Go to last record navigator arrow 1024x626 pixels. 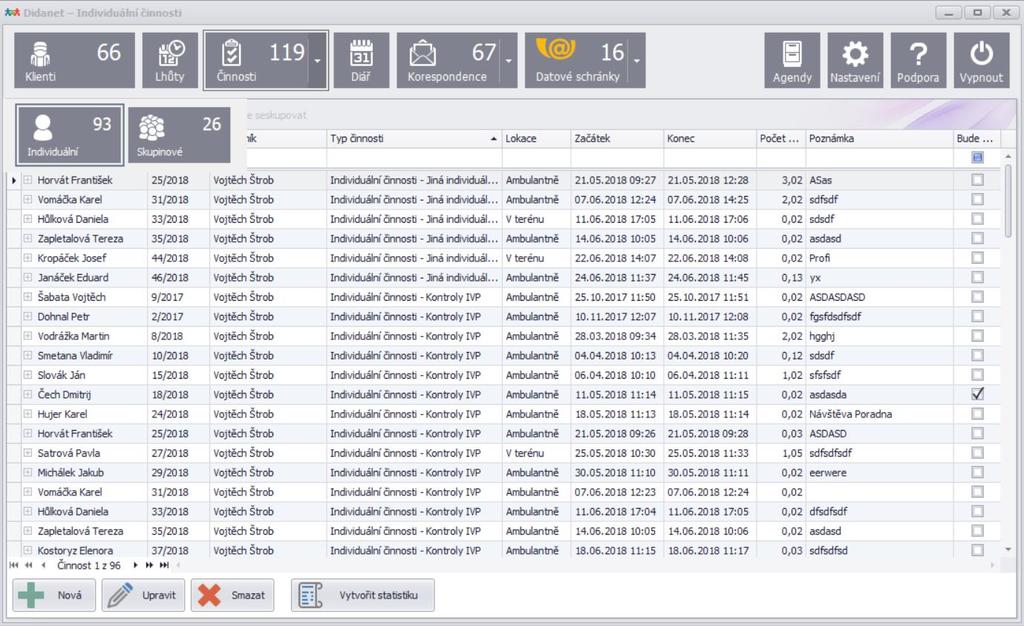click(x=165, y=565)
